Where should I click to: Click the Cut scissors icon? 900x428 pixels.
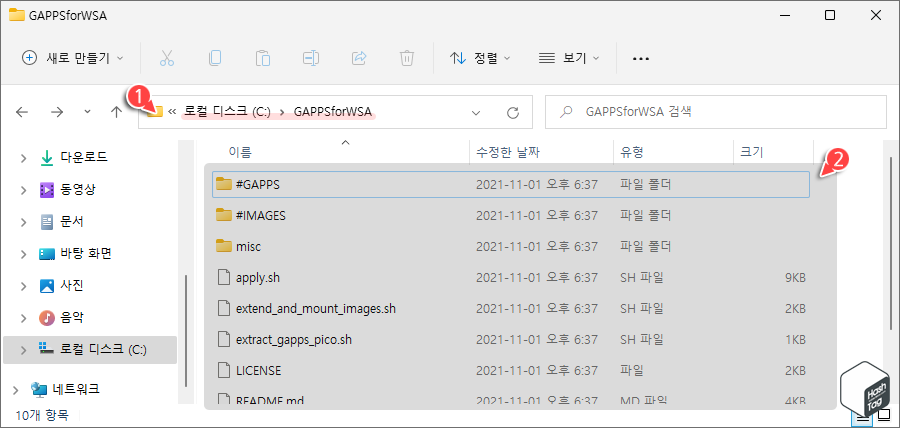[x=167, y=58]
